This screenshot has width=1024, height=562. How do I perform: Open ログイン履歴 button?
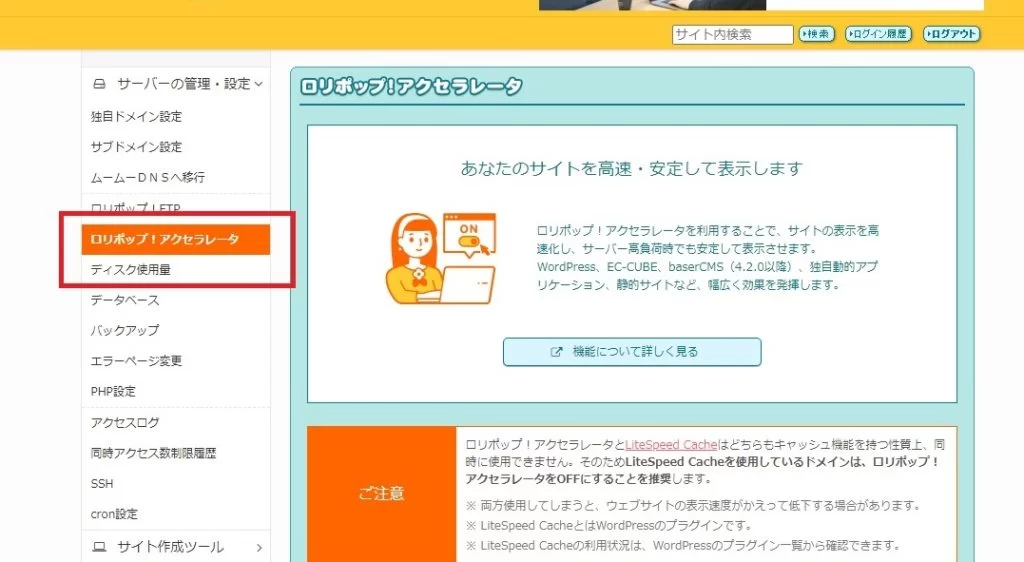(878, 34)
